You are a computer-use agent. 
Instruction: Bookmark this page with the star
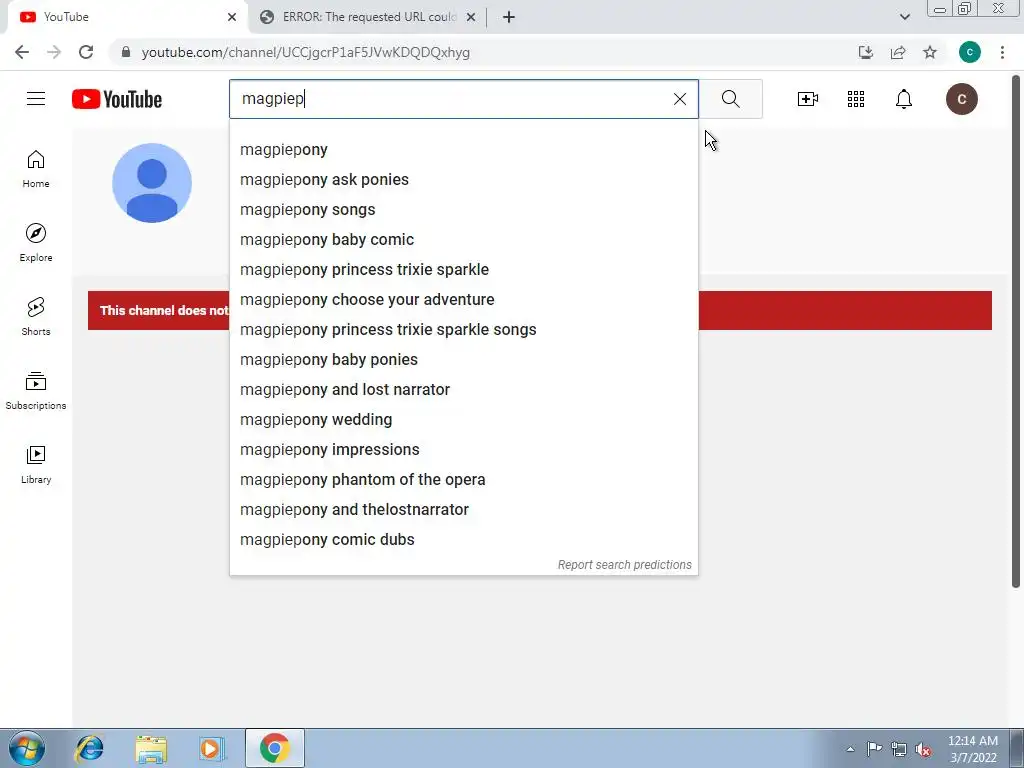pyautogui.click(x=930, y=52)
